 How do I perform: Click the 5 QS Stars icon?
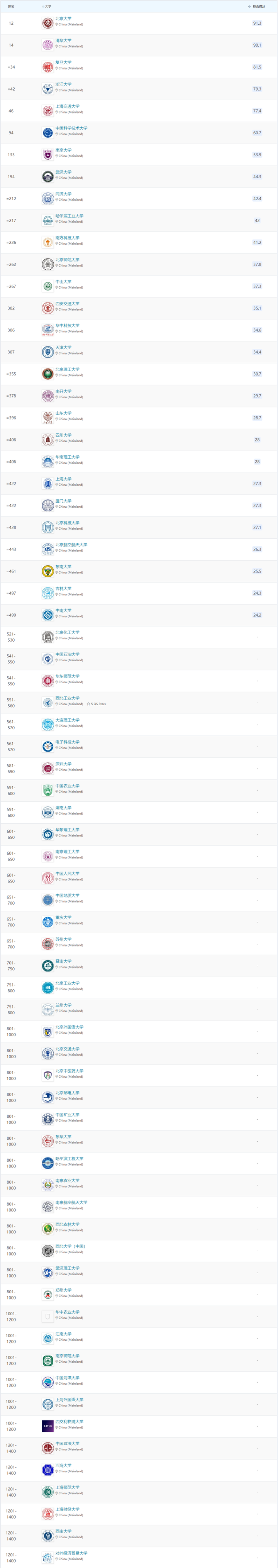click(88, 704)
